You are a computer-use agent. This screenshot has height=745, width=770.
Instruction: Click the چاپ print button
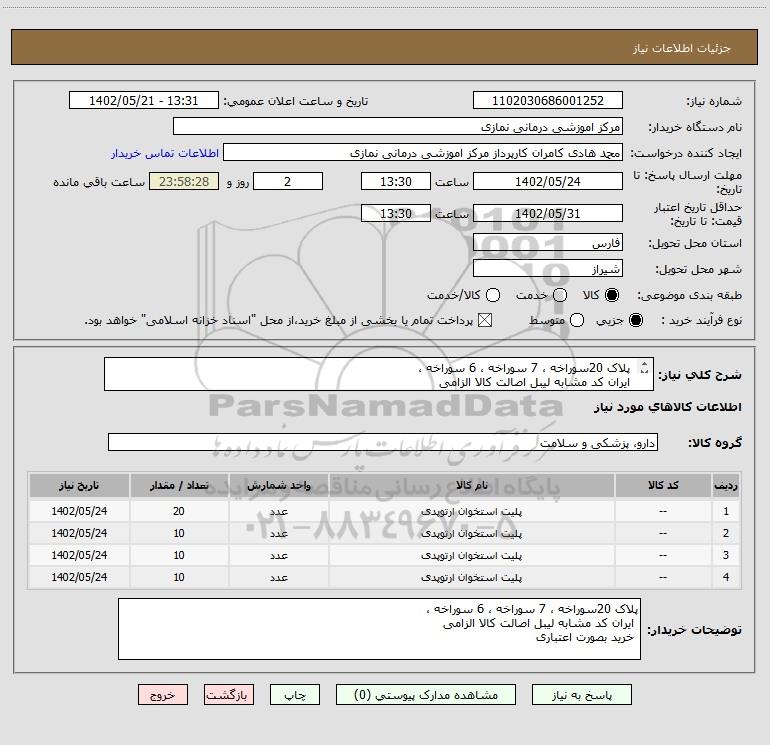(x=295, y=695)
